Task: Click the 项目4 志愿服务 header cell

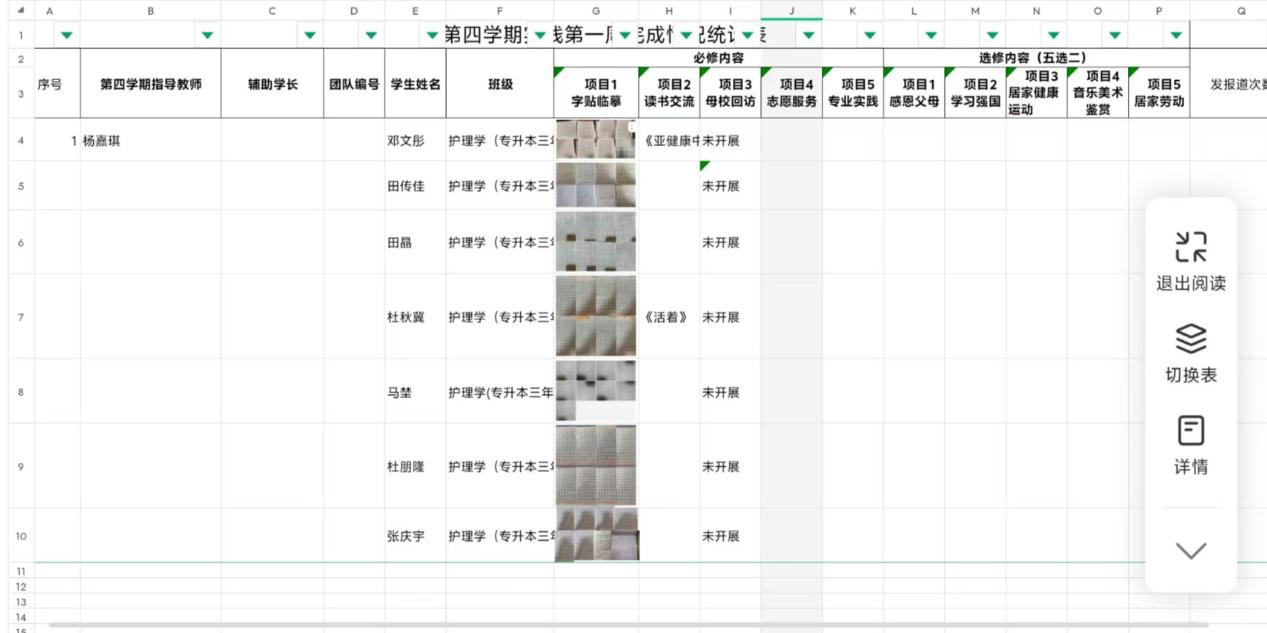Action: point(791,93)
